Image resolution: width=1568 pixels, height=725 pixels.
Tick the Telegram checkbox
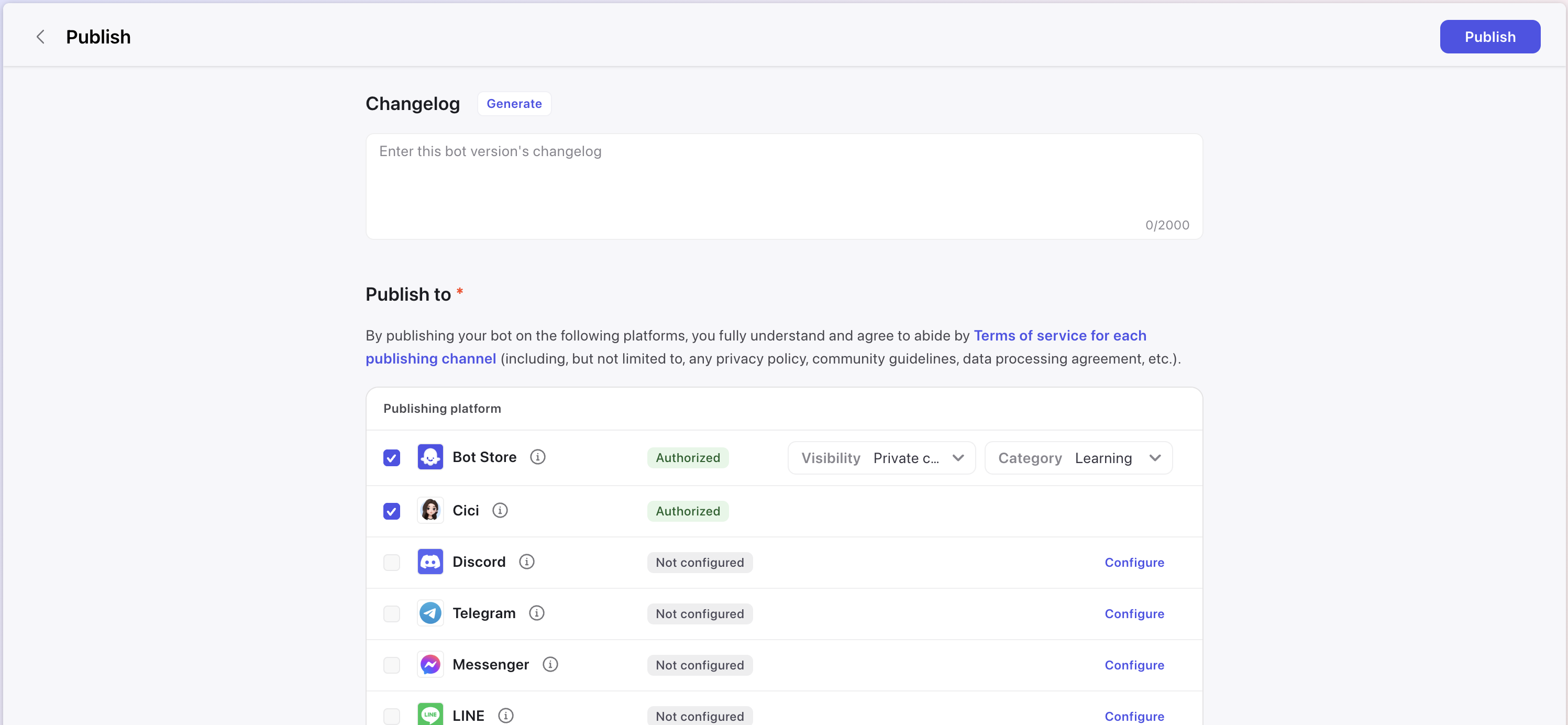click(x=391, y=613)
